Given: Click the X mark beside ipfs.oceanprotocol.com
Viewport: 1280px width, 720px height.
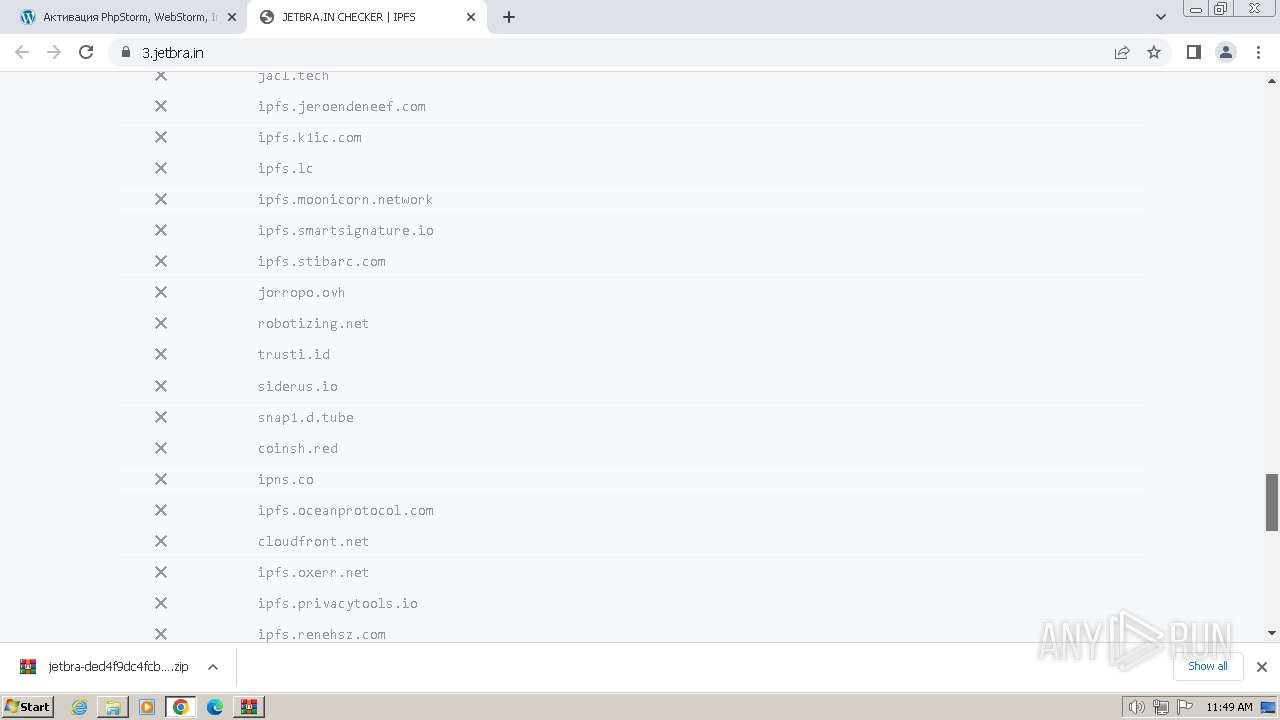Looking at the screenshot, I should (x=161, y=510).
